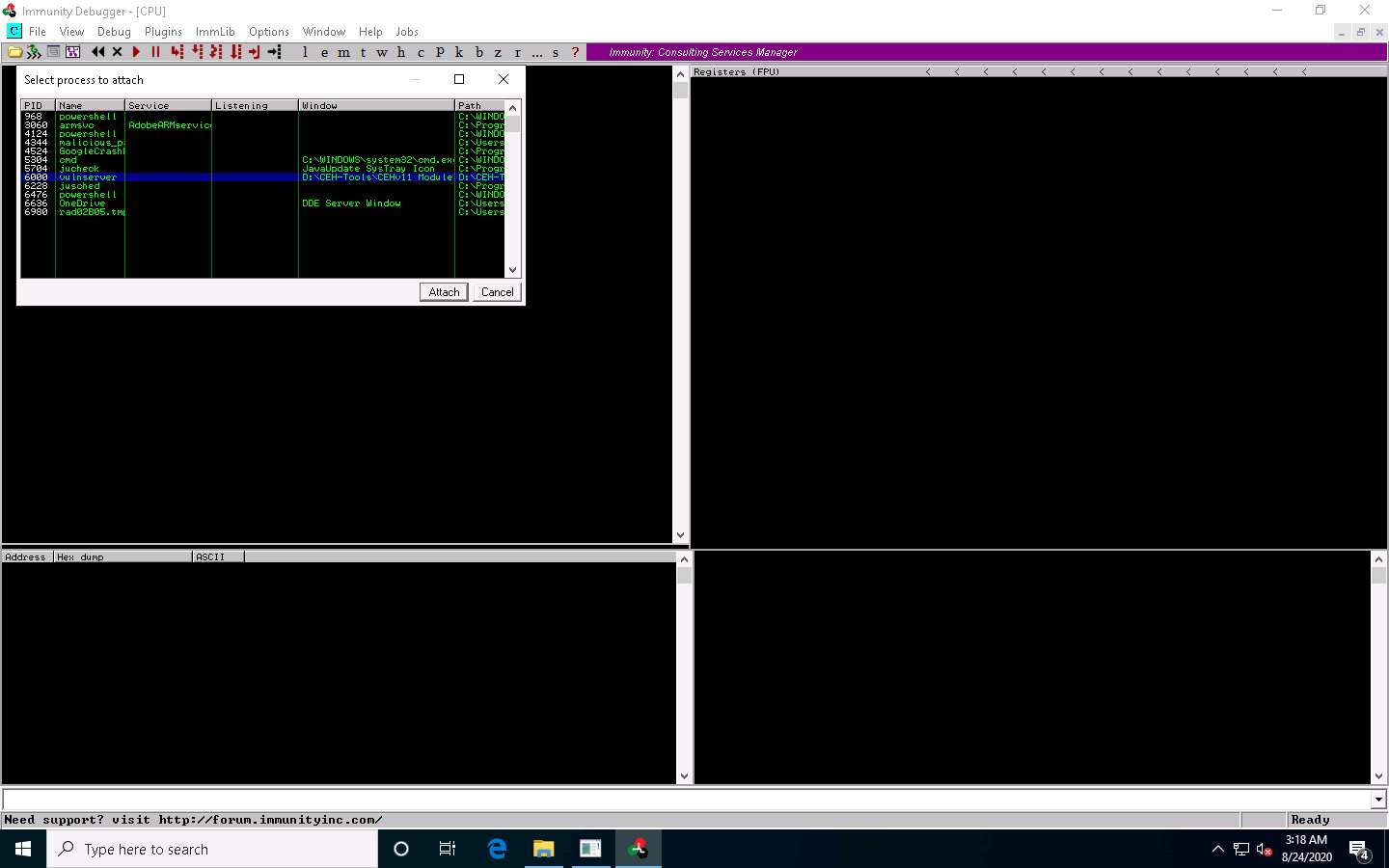Show Log window with 'l' button
The height and width of the screenshot is (868, 1389).
click(x=306, y=52)
